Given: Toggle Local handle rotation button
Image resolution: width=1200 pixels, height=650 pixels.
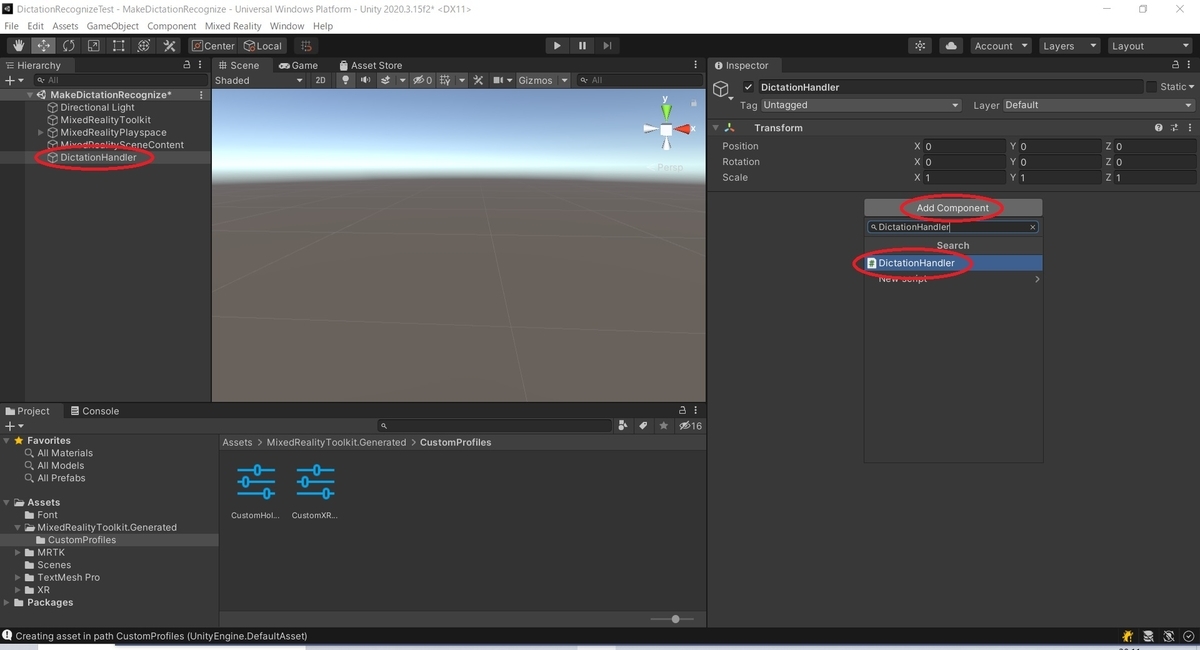Looking at the screenshot, I should 263,46.
